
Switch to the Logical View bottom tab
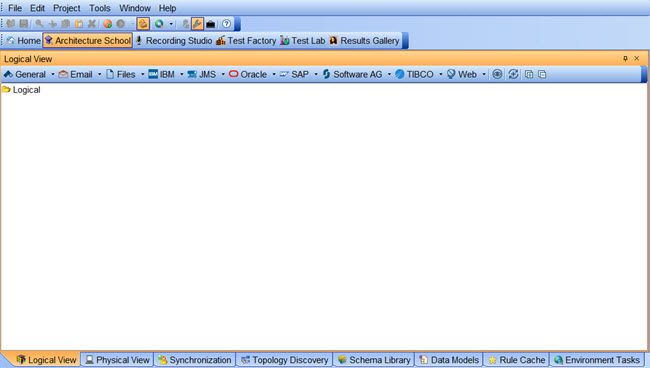pyautogui.click(x=46, y=360)
